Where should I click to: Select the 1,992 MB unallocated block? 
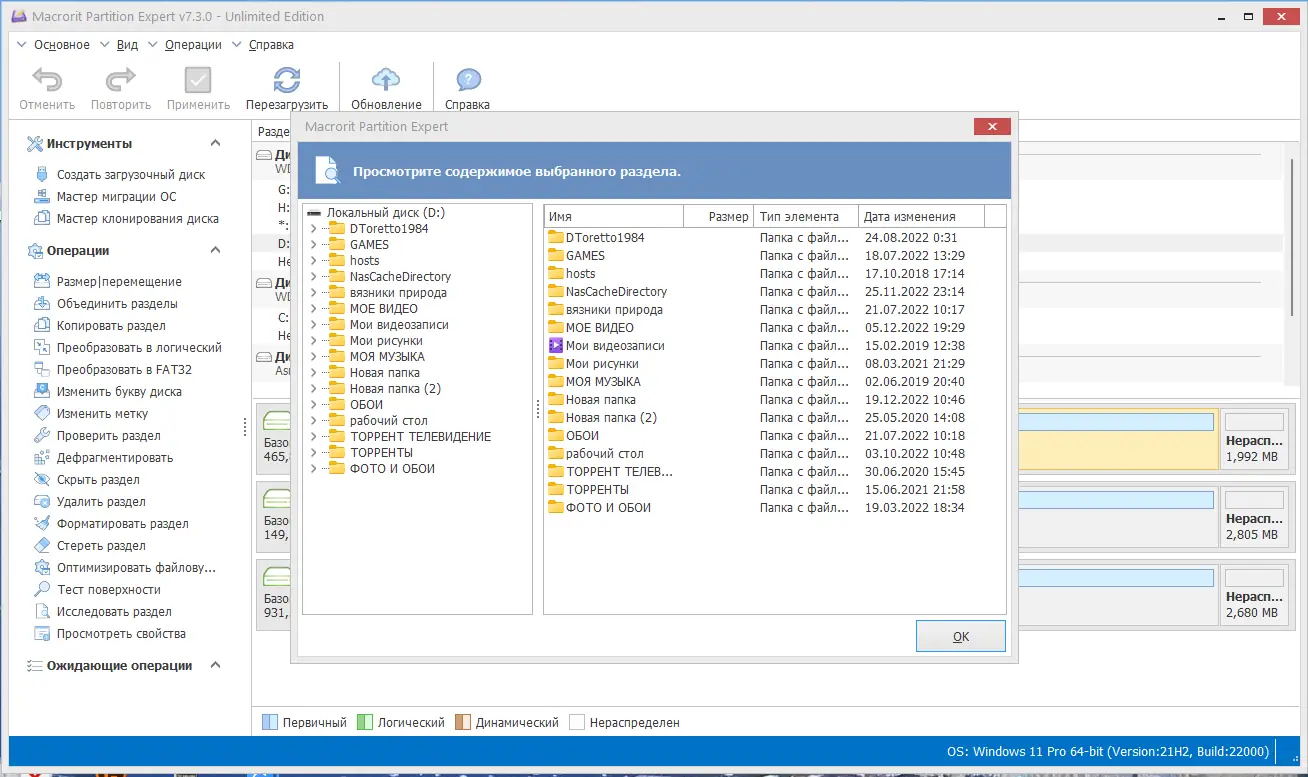1254,439
